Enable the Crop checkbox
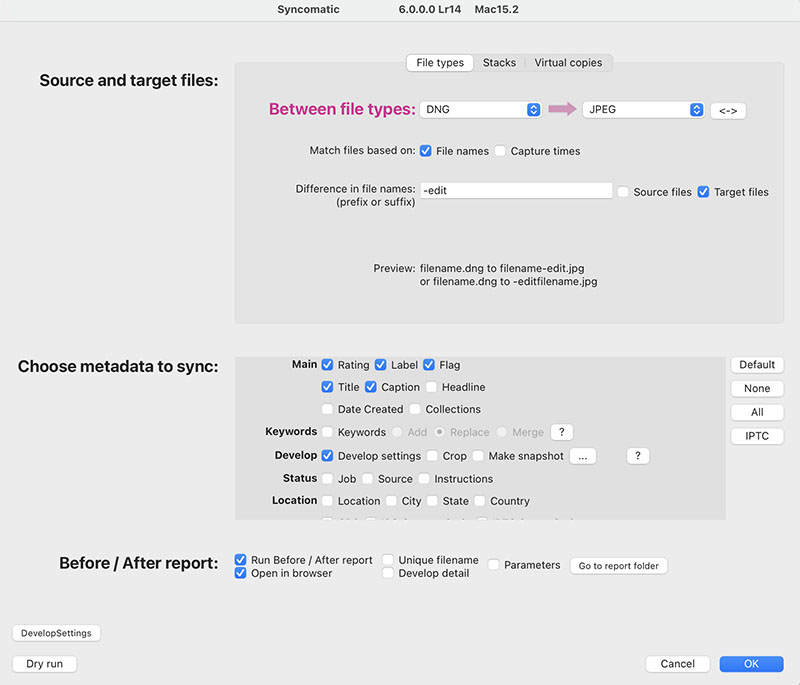Screen dimensions: 800x685 coord(432,455)
